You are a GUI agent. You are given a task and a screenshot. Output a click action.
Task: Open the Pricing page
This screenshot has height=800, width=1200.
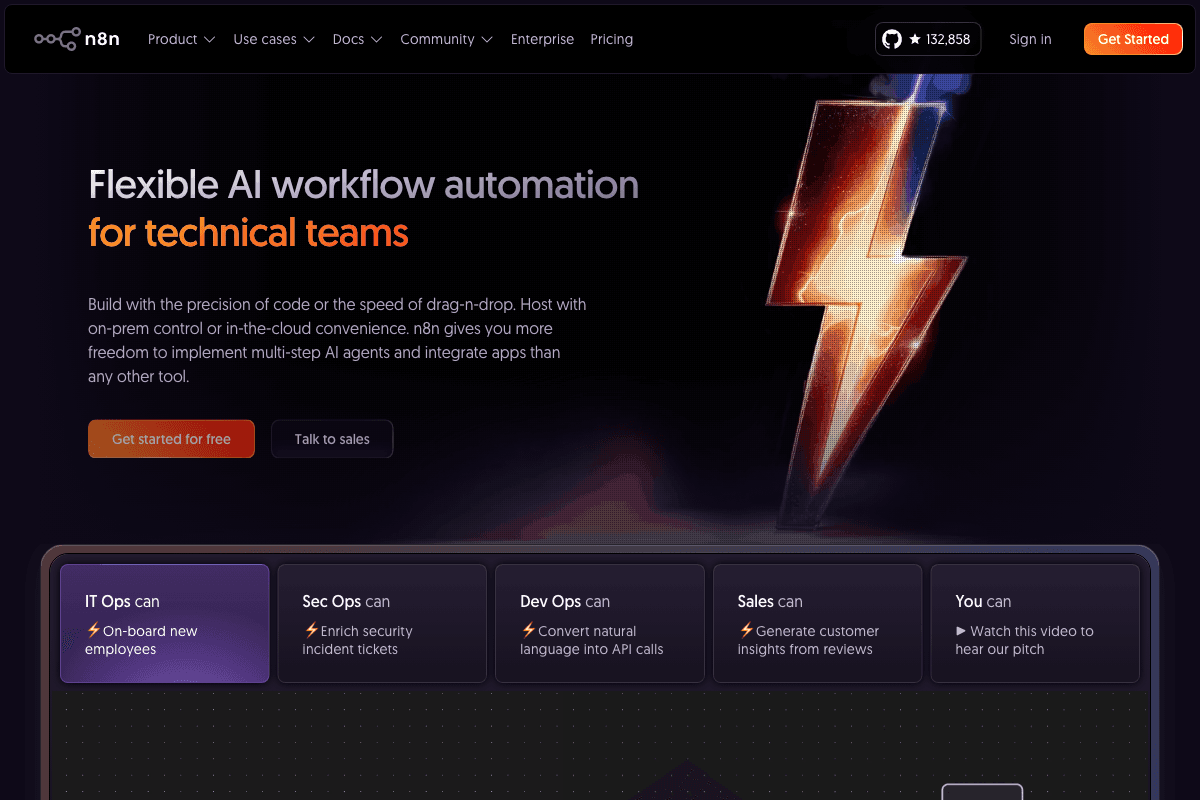(x=611, y=39)
